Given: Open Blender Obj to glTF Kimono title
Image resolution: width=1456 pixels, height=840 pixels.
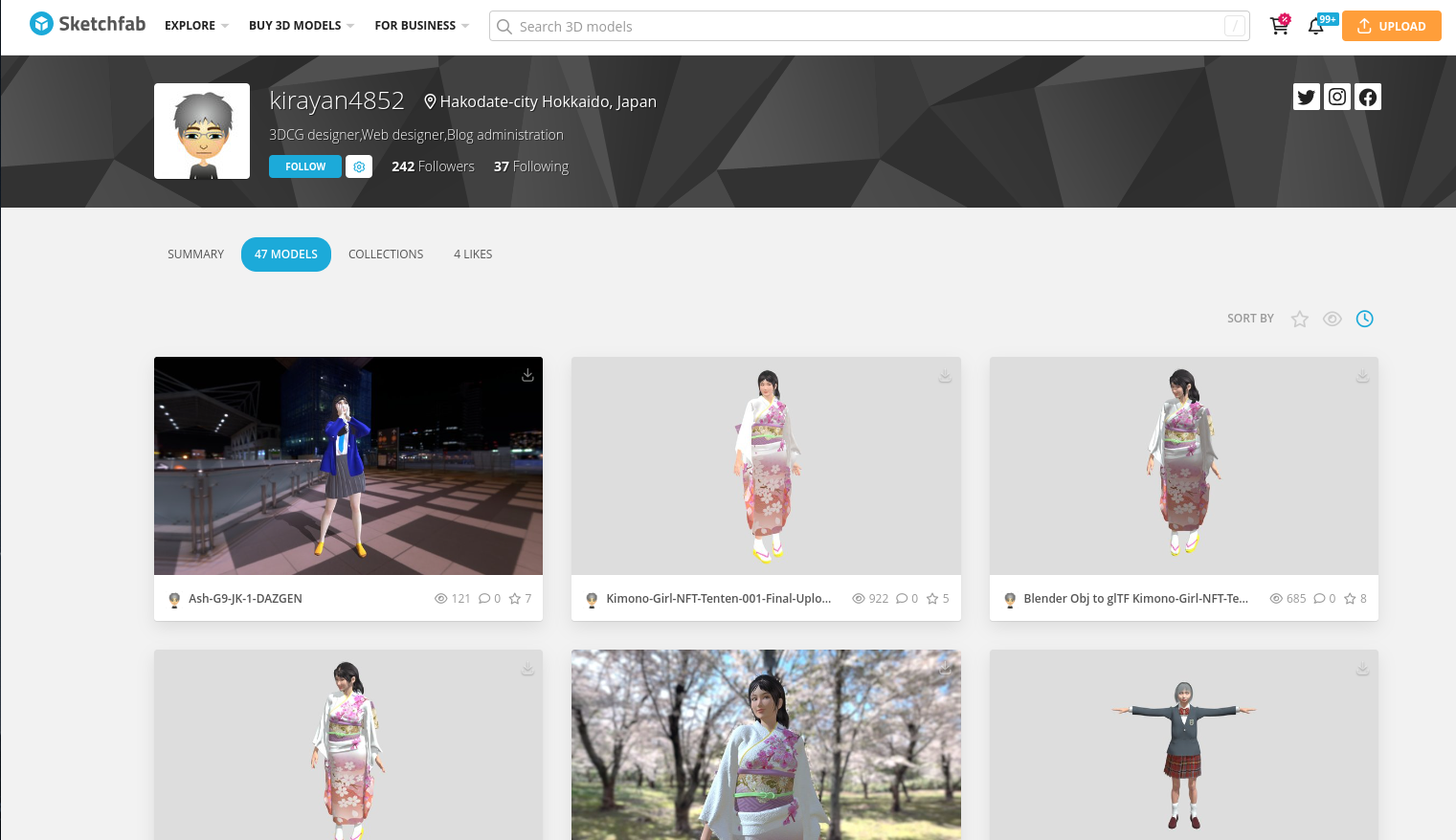Looking at the screenshot, I should point(1135,599).
